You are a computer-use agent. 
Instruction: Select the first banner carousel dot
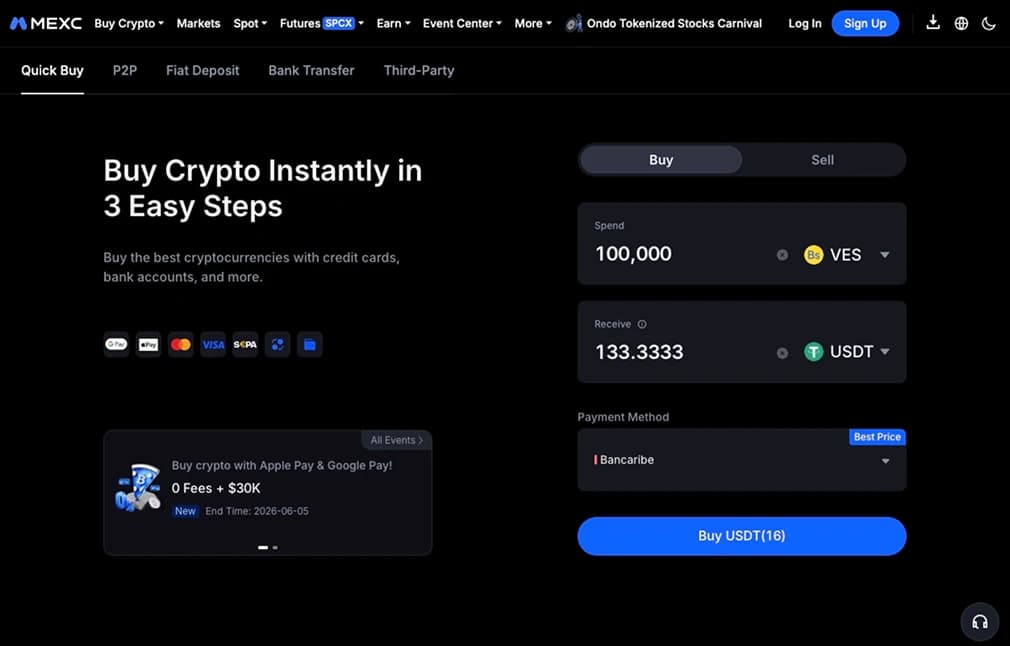point(263,547)
